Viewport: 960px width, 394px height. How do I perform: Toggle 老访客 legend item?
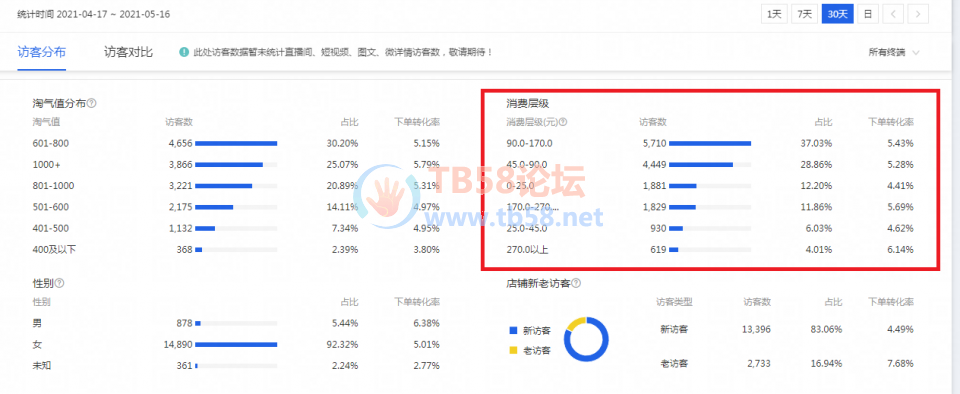point(530,351)
